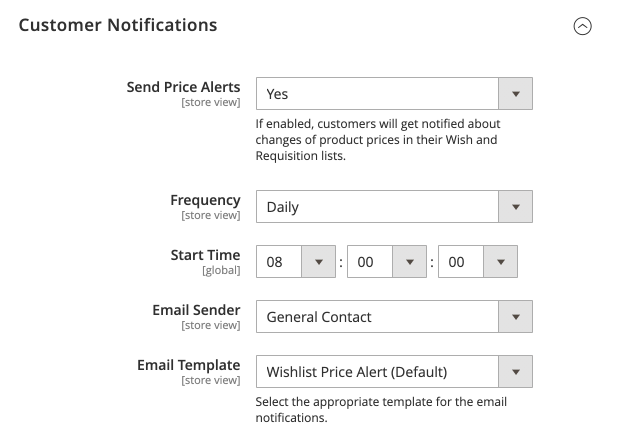Collapse the Customer Notifications section chevron icon
This screenshot has height=446, width=621.
(582, 27)
